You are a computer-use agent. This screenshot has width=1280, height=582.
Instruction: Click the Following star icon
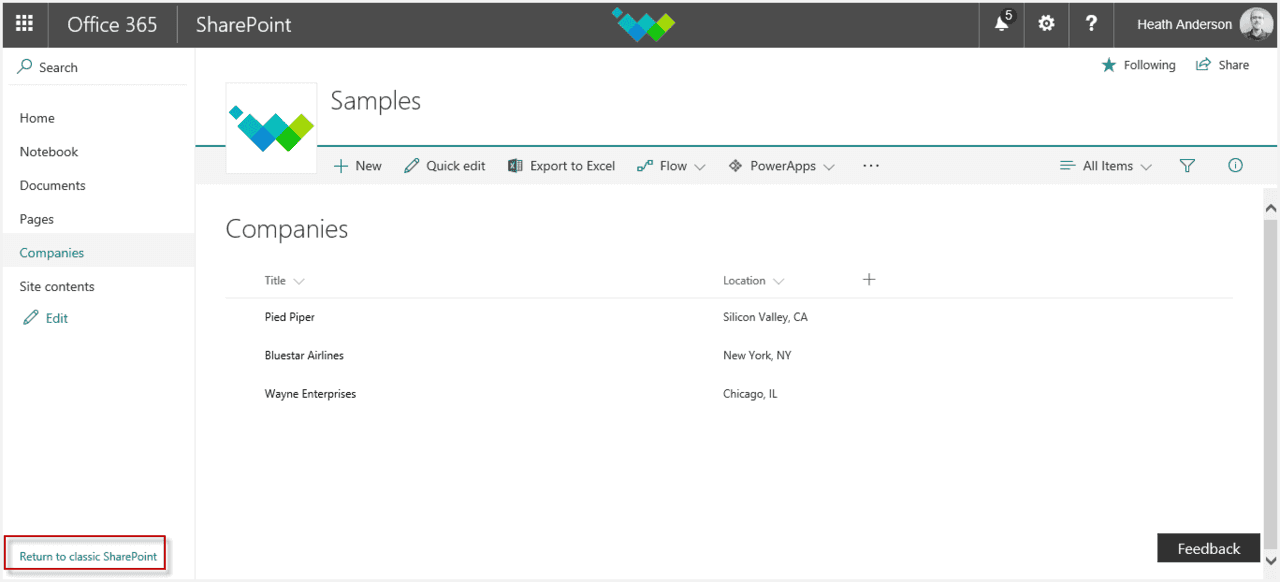point(1108,65)
